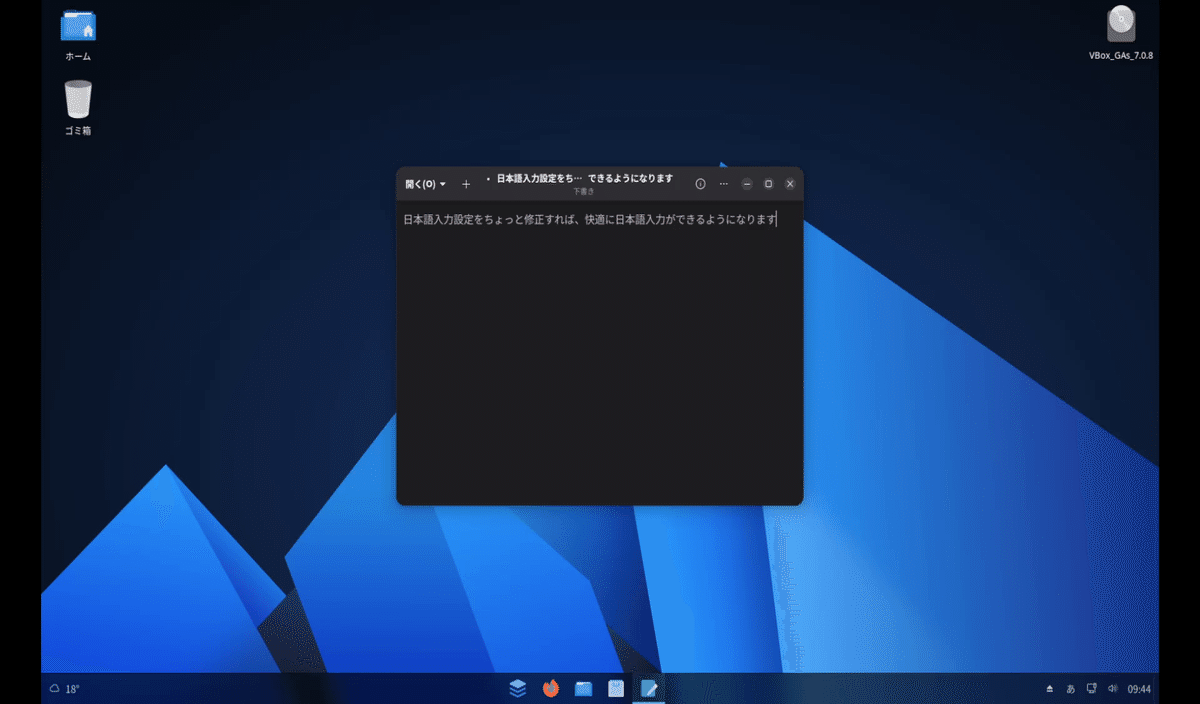
Task: Click the software stack icon in the taskbar
Action: 518,688
